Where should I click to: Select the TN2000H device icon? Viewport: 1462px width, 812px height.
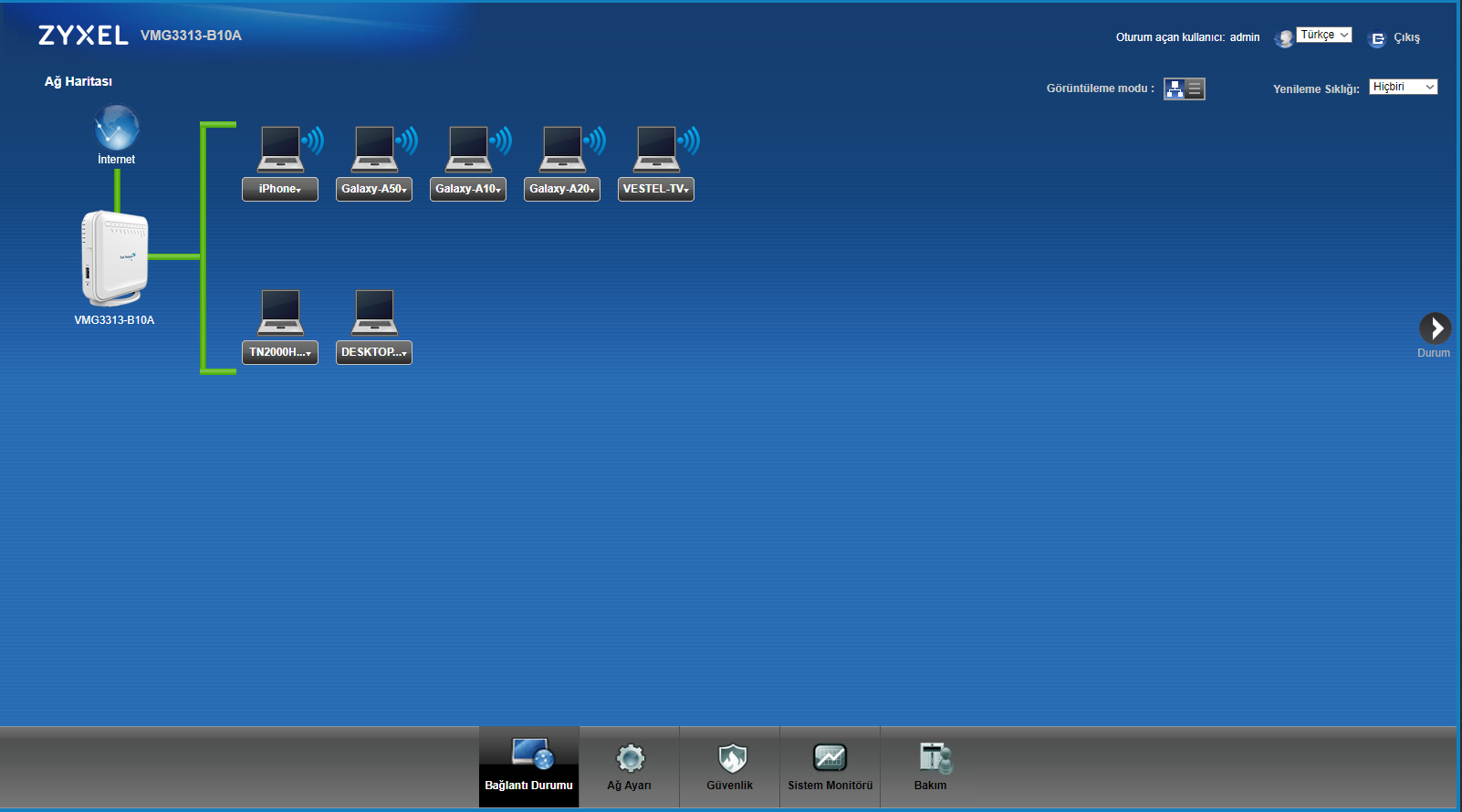click(280, 313)
